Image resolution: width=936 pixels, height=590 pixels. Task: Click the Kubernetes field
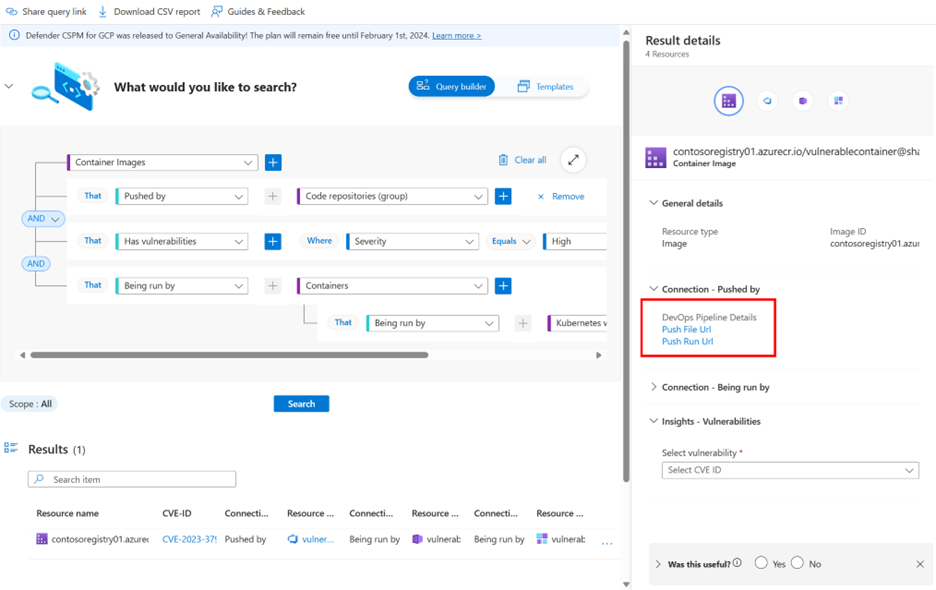pos(577,323)
